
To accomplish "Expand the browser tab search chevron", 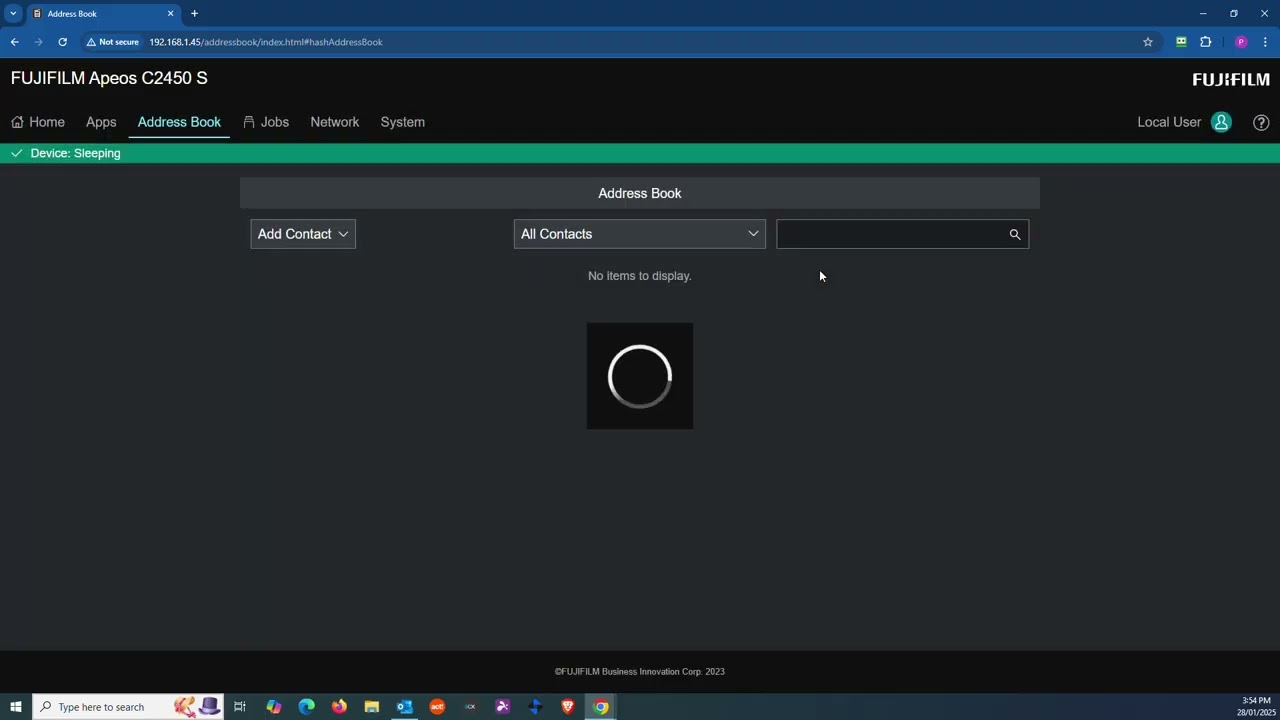I will click(x=13, y=14).
